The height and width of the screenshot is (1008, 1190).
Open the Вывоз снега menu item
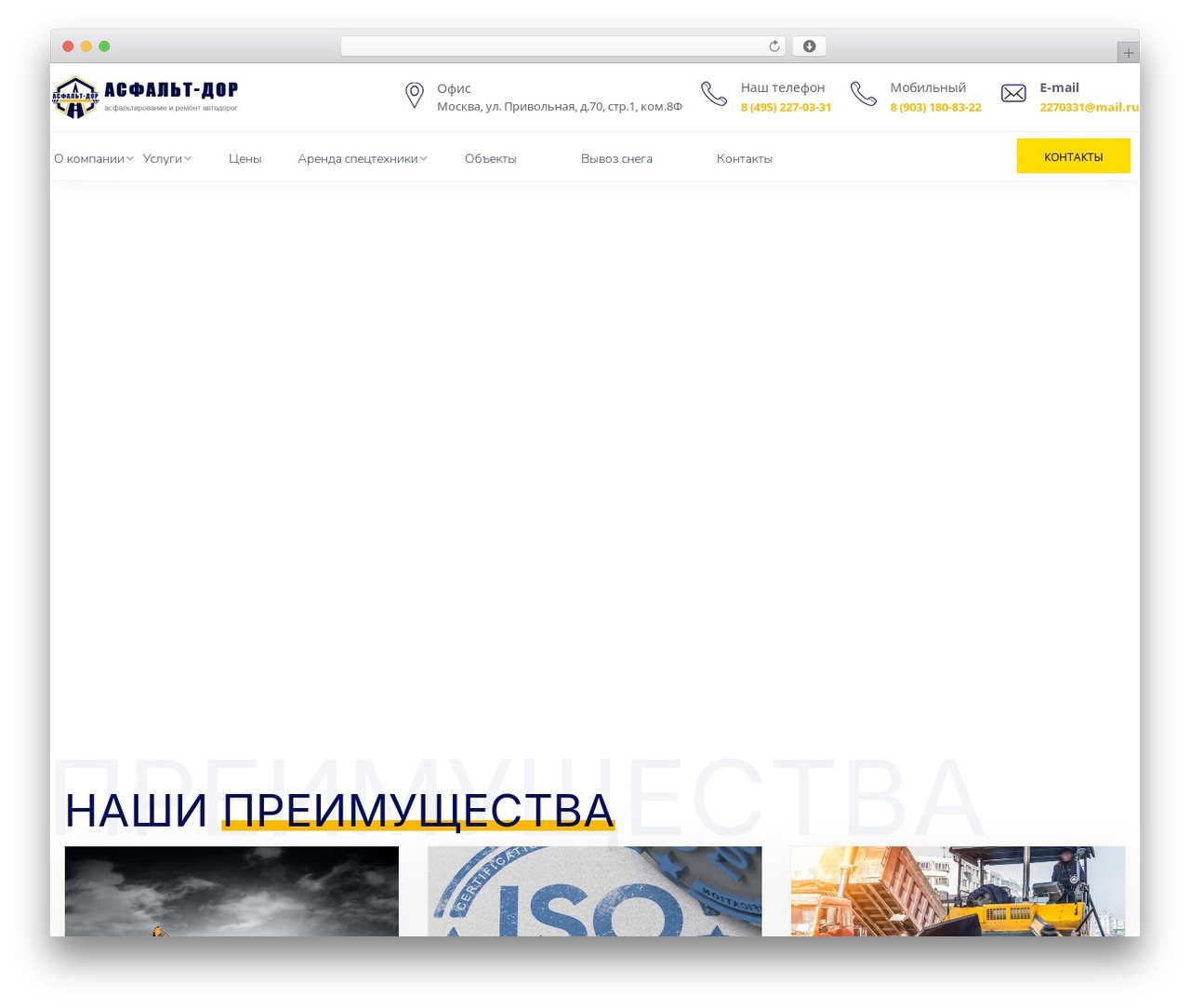click(x=616, y=159)
